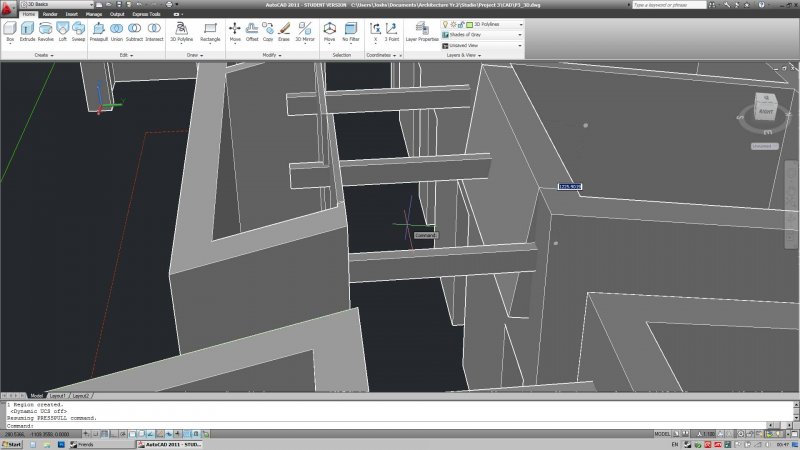Select the Extrude tool
800x450 pixels.
tap(27, 30)
